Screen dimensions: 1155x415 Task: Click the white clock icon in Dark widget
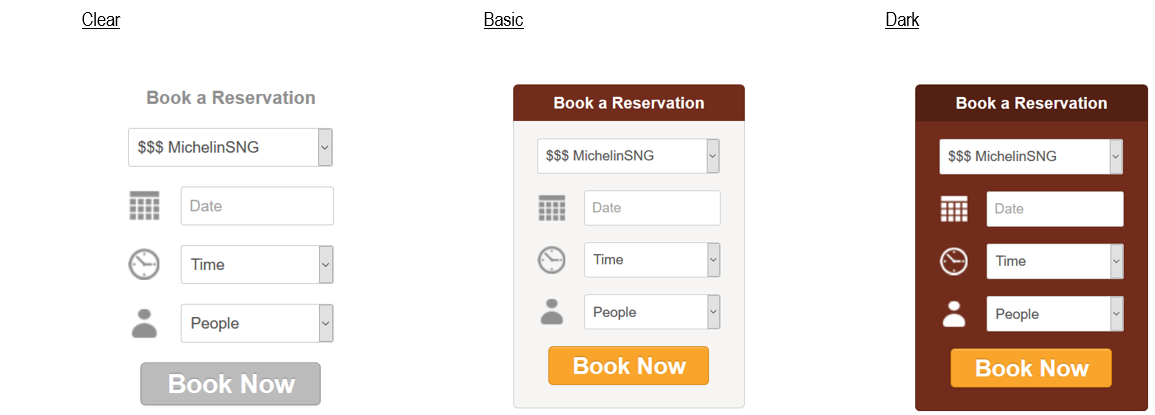[954, 262]
